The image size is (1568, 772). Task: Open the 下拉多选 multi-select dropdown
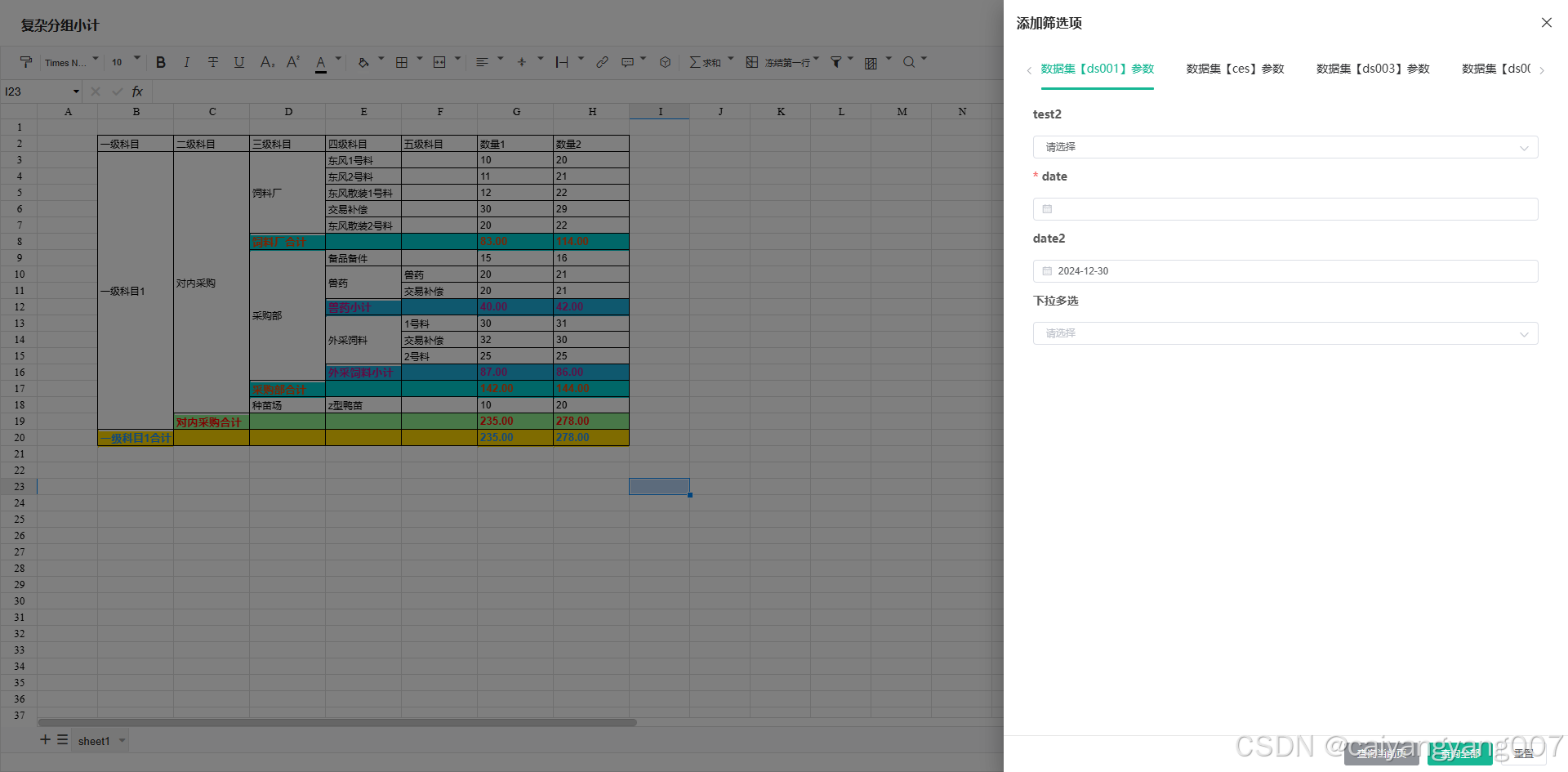pyautogui.click(x=1285, y=333)
